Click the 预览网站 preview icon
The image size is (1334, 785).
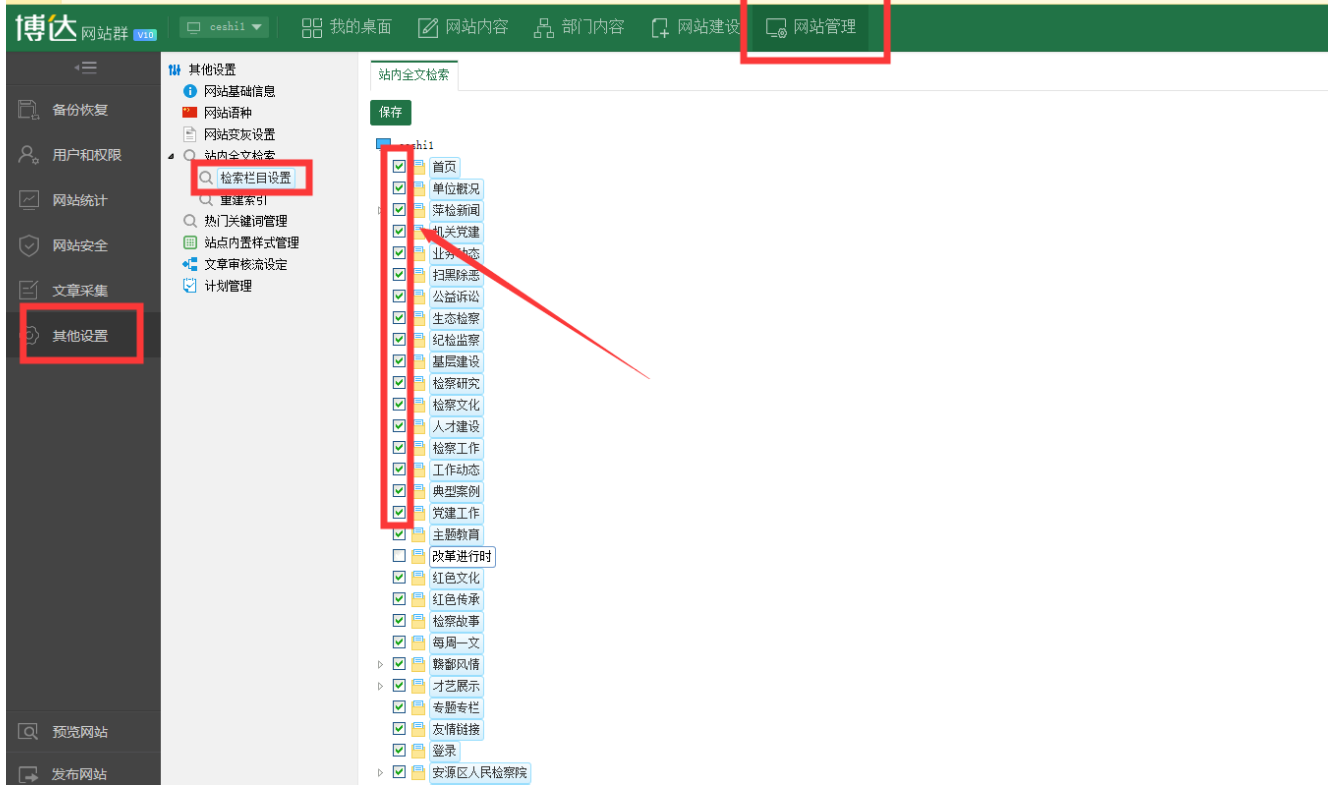29,732
